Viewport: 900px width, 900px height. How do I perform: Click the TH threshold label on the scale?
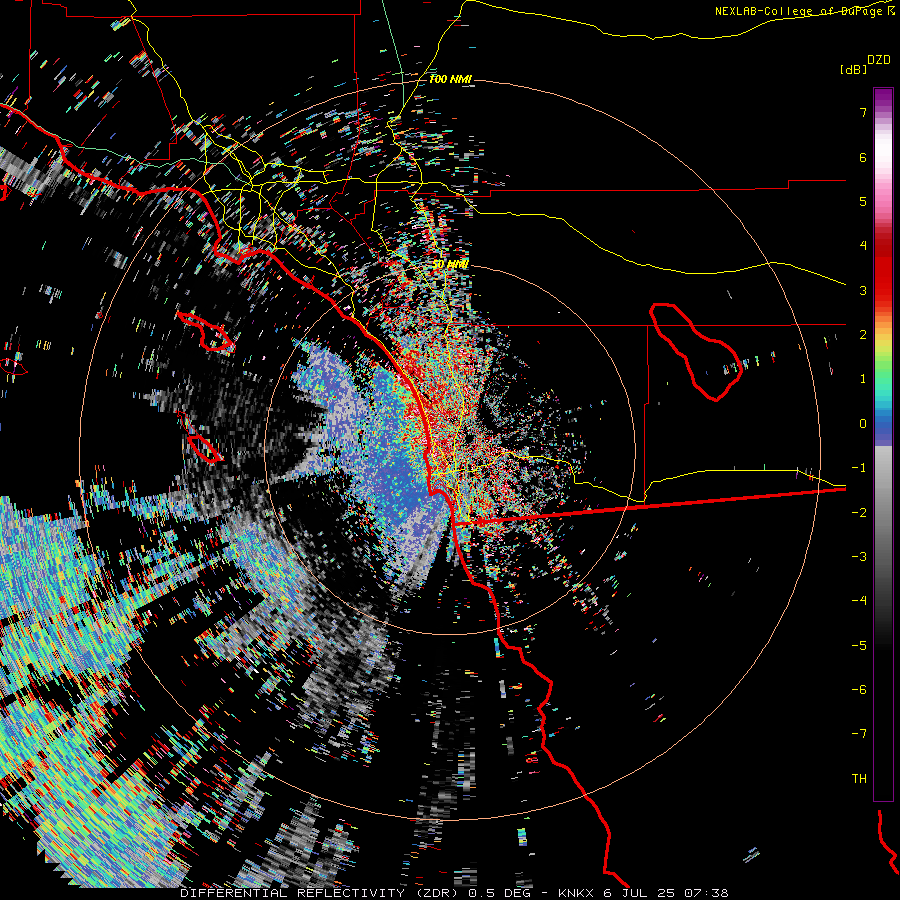click(x=859, y=779)
